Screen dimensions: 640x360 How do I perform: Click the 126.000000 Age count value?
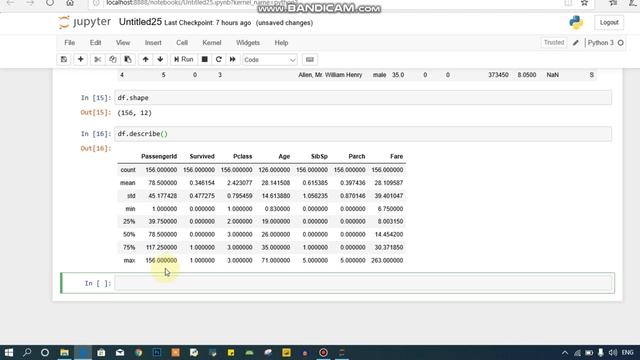point(274,170)
